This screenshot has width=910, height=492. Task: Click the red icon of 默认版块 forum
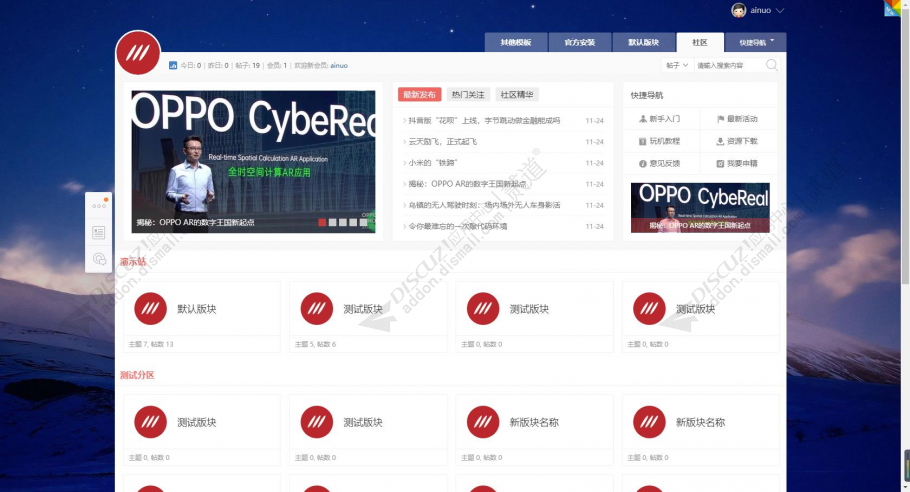[x=150, y=309]
